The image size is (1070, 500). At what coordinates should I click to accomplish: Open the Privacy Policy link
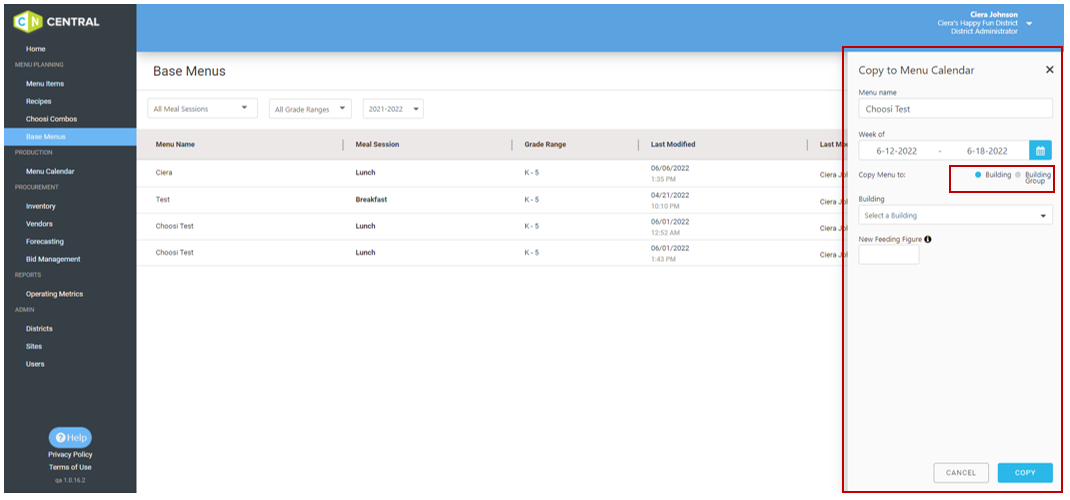pyautogui.click(x=70, y=454)
